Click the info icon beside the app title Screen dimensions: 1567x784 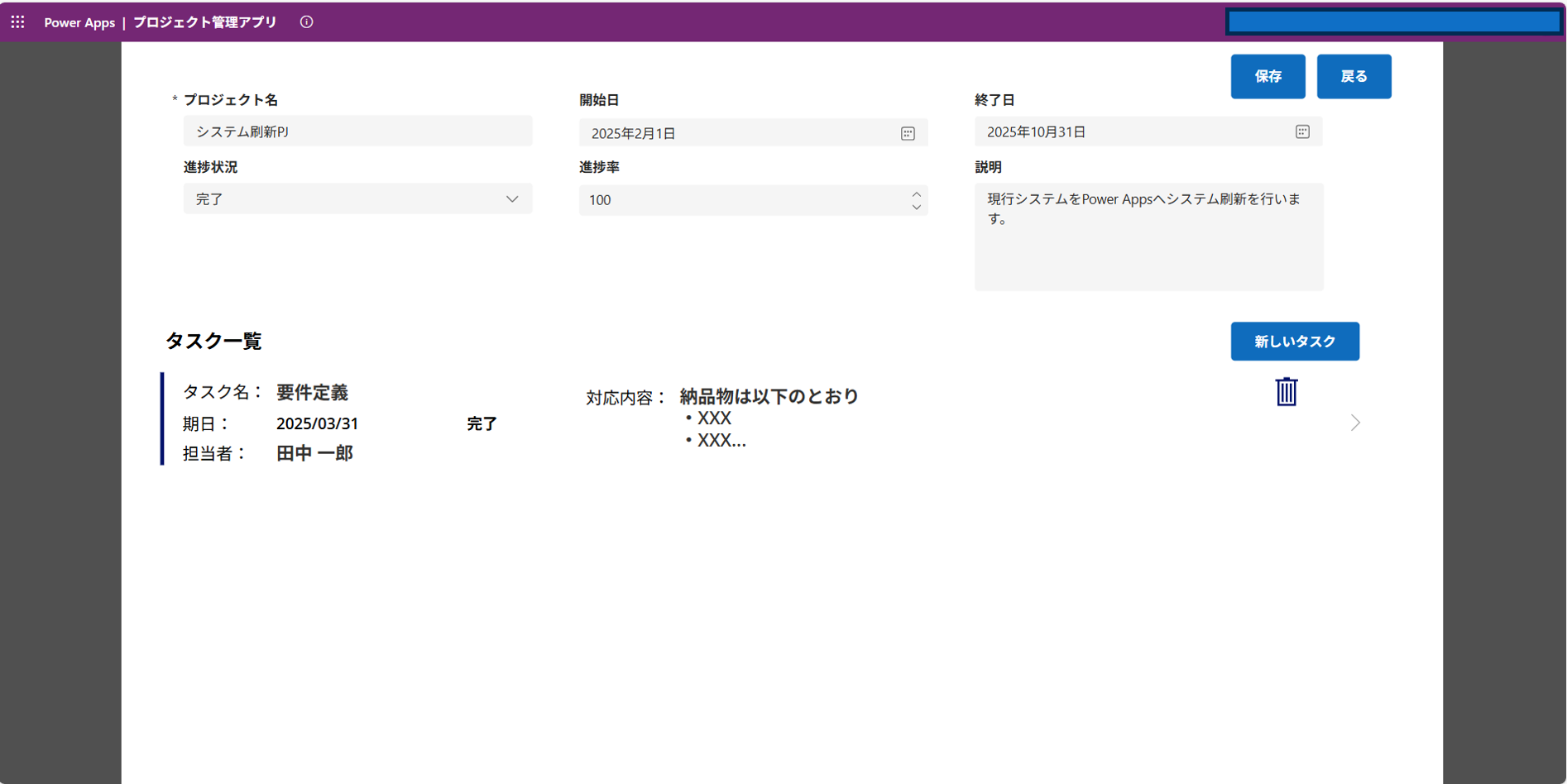tap(306, 22)
